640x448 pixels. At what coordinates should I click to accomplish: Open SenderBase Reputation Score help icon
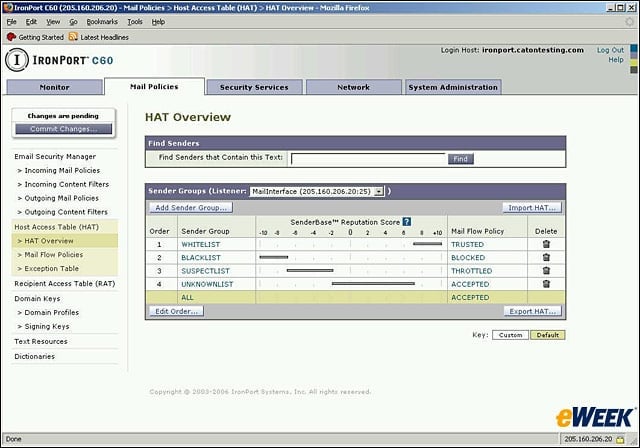(x=407, y=222)
